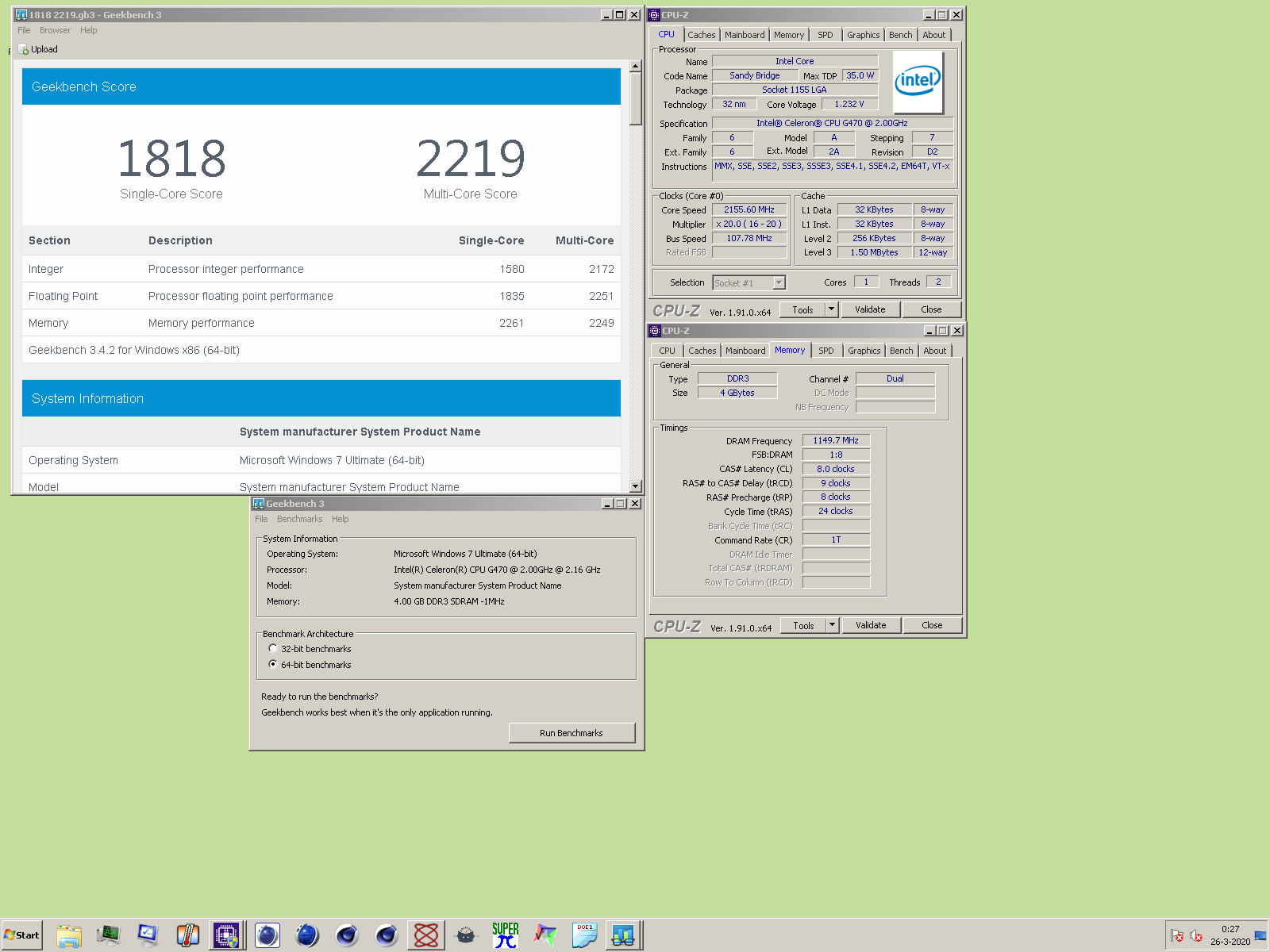Screen dimensions: 1270x952
Task: Click scrollbar thumb in Geekbench results window
Action: (x=636, y=99)
